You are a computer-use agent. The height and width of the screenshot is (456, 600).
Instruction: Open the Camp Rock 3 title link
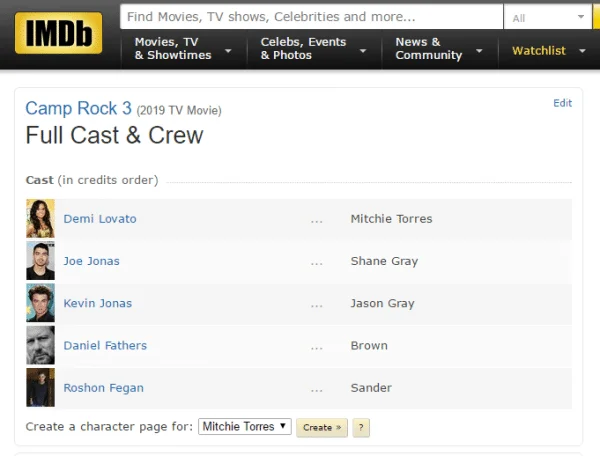click(78, 109)
